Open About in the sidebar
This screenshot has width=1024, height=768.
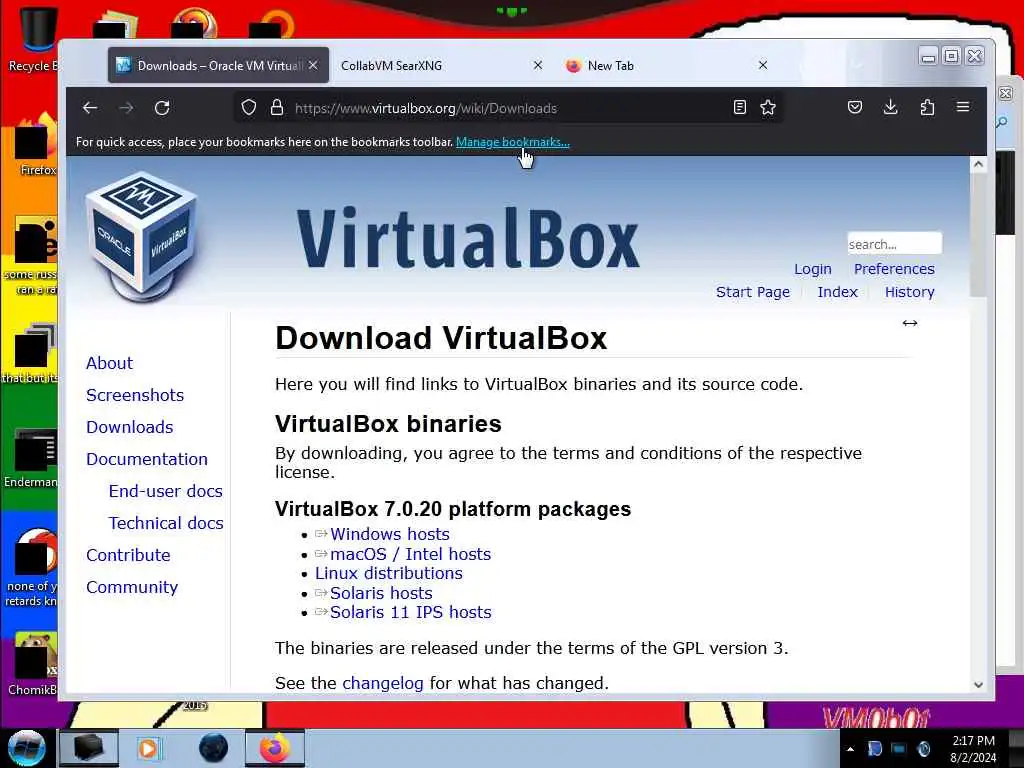click(109, 363)
